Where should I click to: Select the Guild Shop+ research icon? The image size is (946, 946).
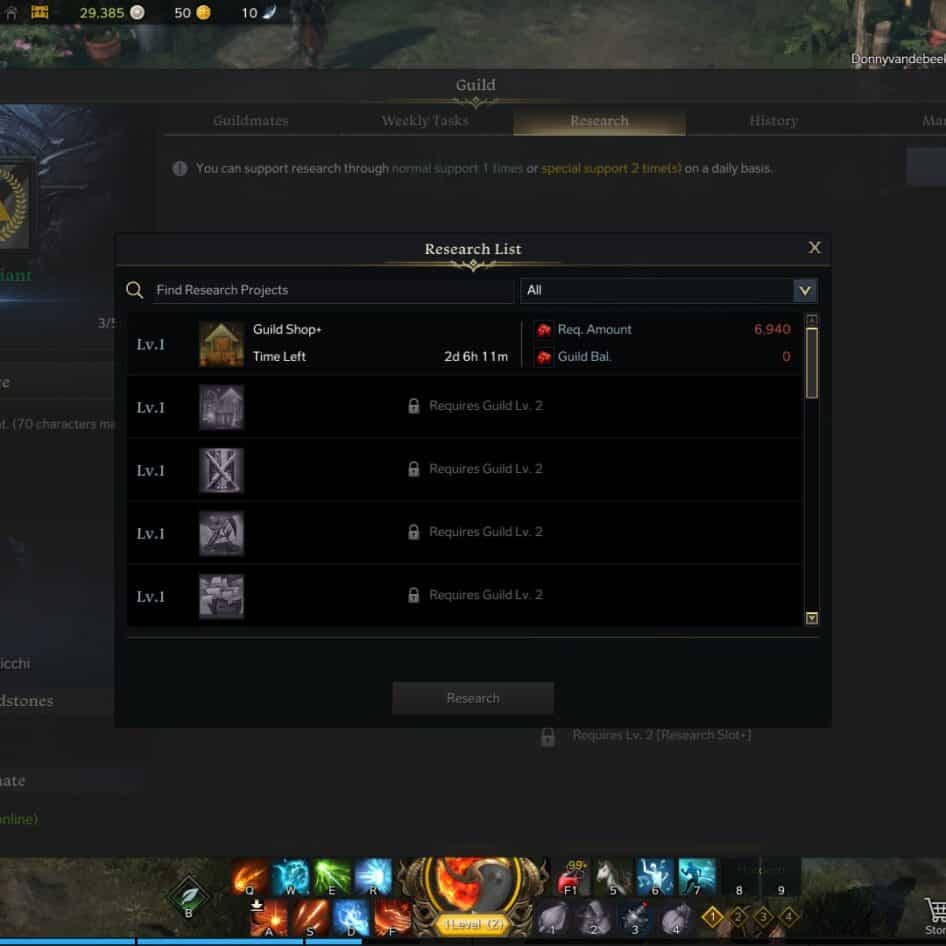(221, 344)
